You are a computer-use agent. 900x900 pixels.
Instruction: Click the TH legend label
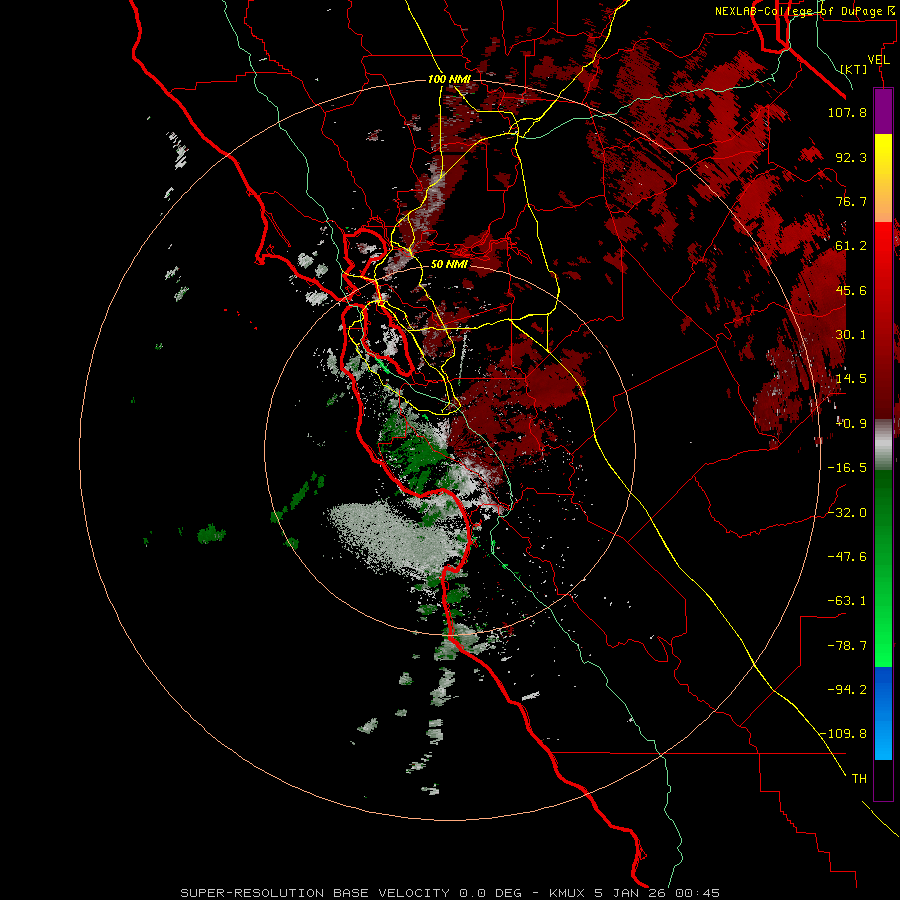(x=859, y=779)
